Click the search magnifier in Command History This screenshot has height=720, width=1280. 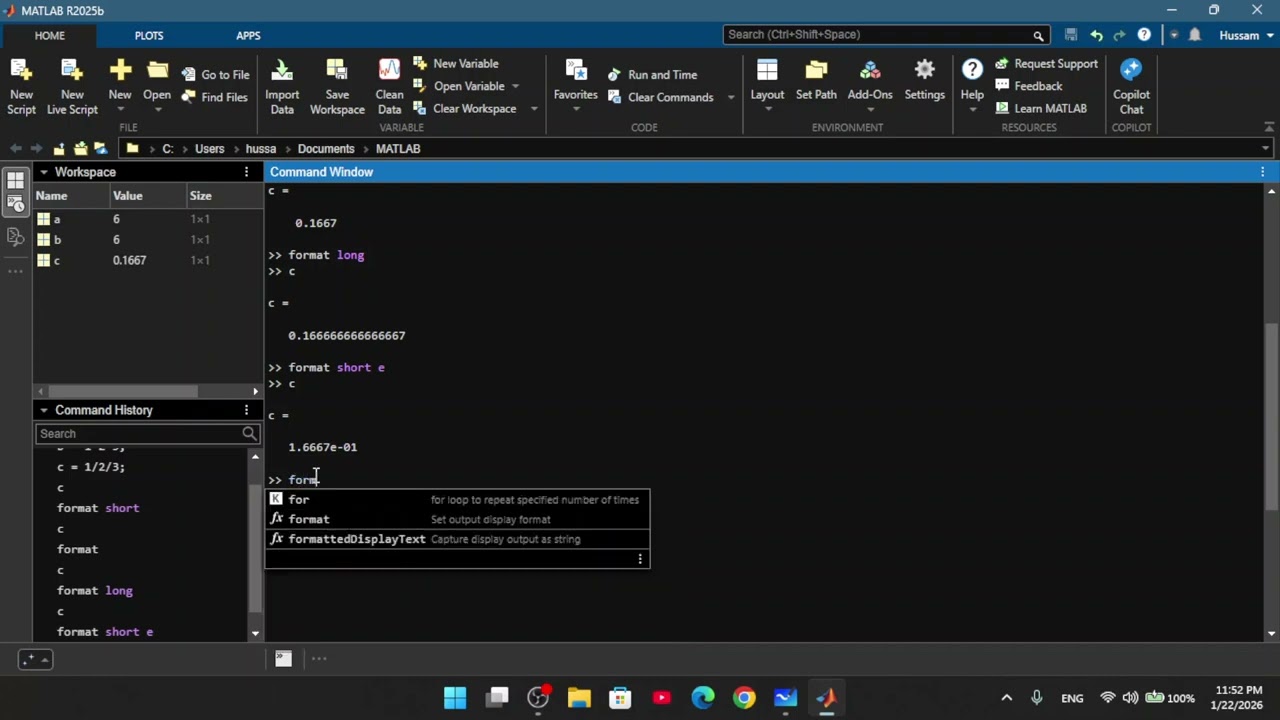(249, 433)
